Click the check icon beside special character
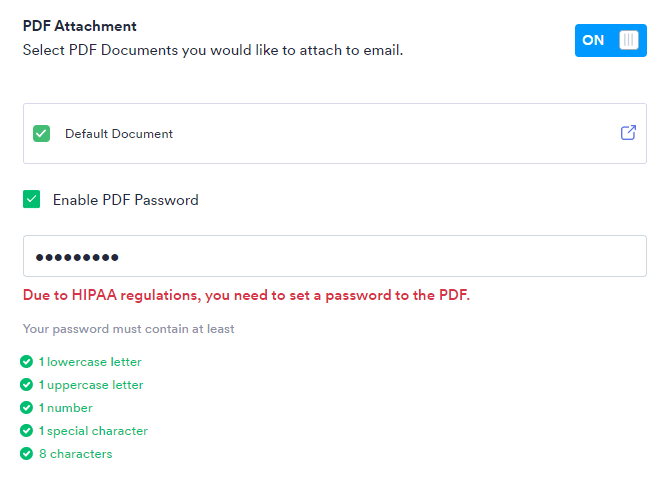 [26, 431]
